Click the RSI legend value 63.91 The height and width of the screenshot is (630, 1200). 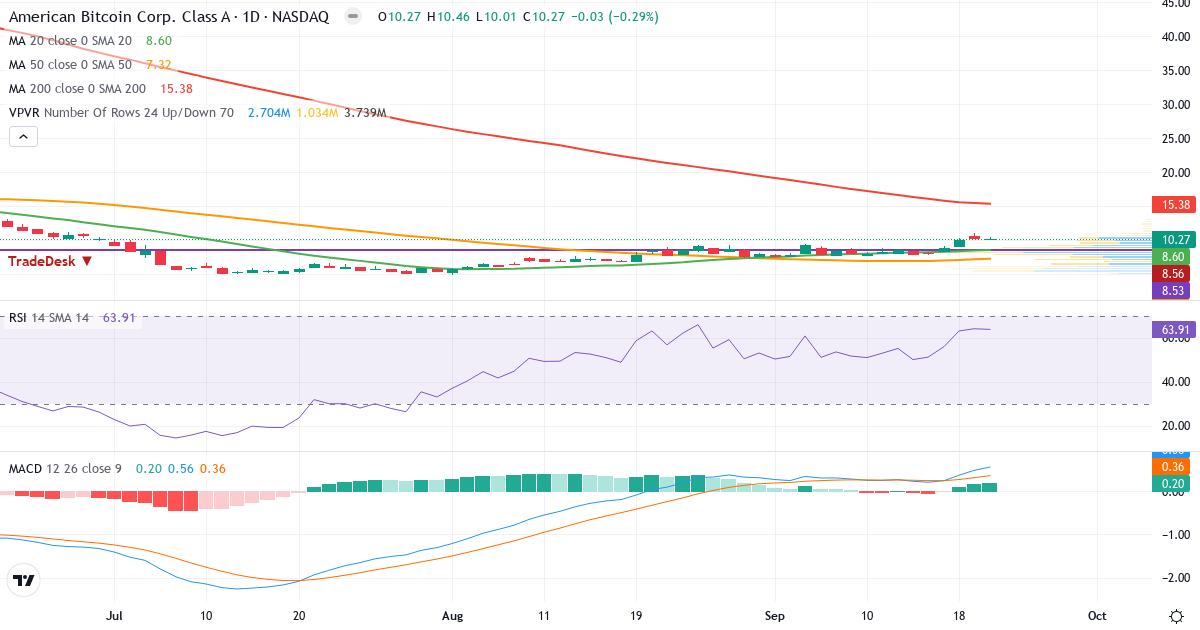tap(119, 318)
